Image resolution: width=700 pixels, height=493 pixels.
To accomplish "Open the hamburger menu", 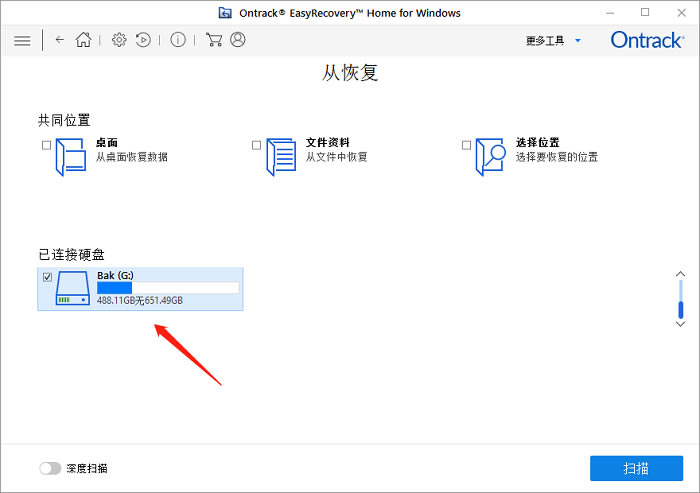I will pyautogui.click(x=22, y=41).
